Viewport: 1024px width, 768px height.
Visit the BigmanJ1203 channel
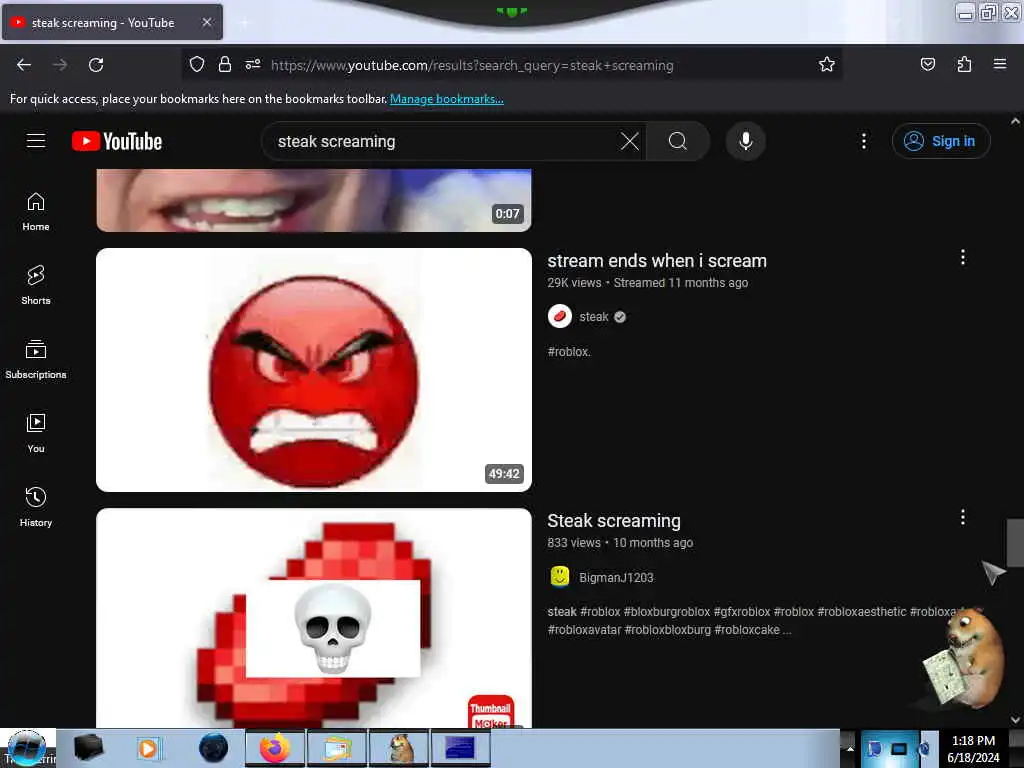click(616, 577)
